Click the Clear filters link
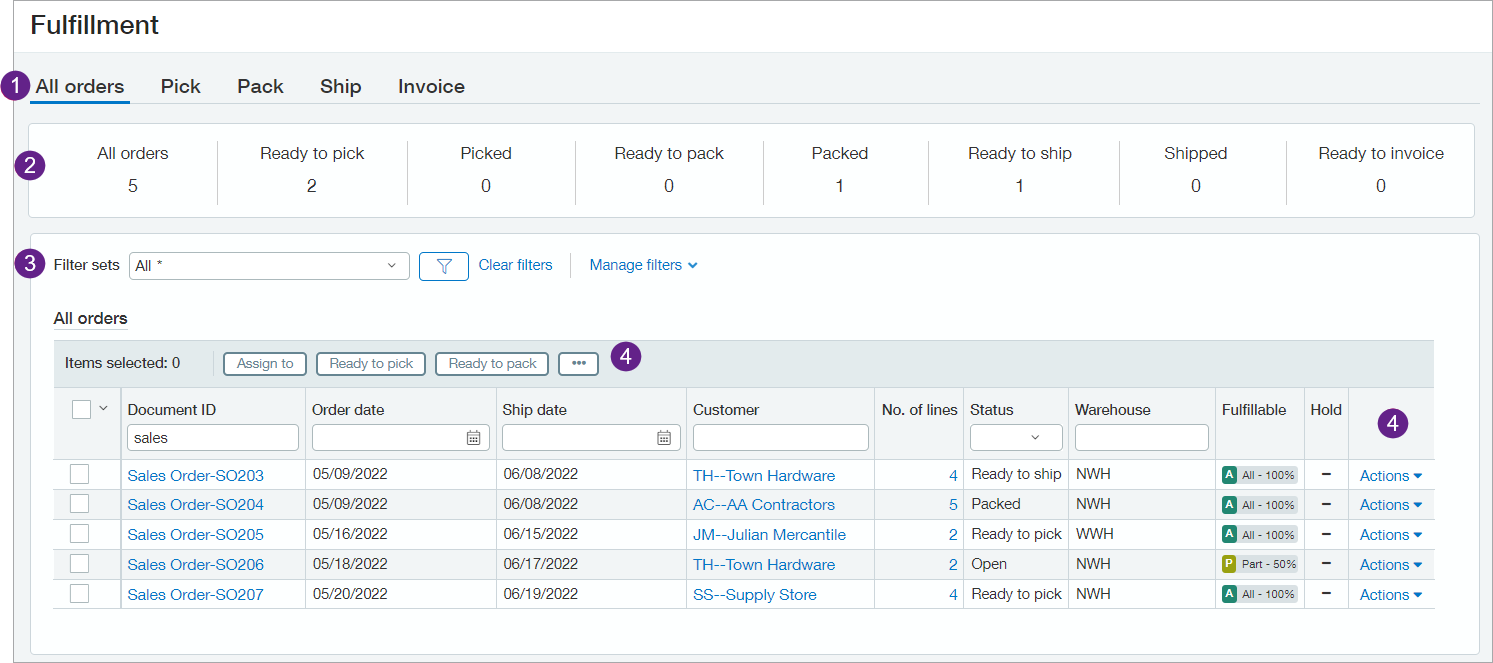Image resolution: width=1493 pixels, height=663 pixels. 515,265
